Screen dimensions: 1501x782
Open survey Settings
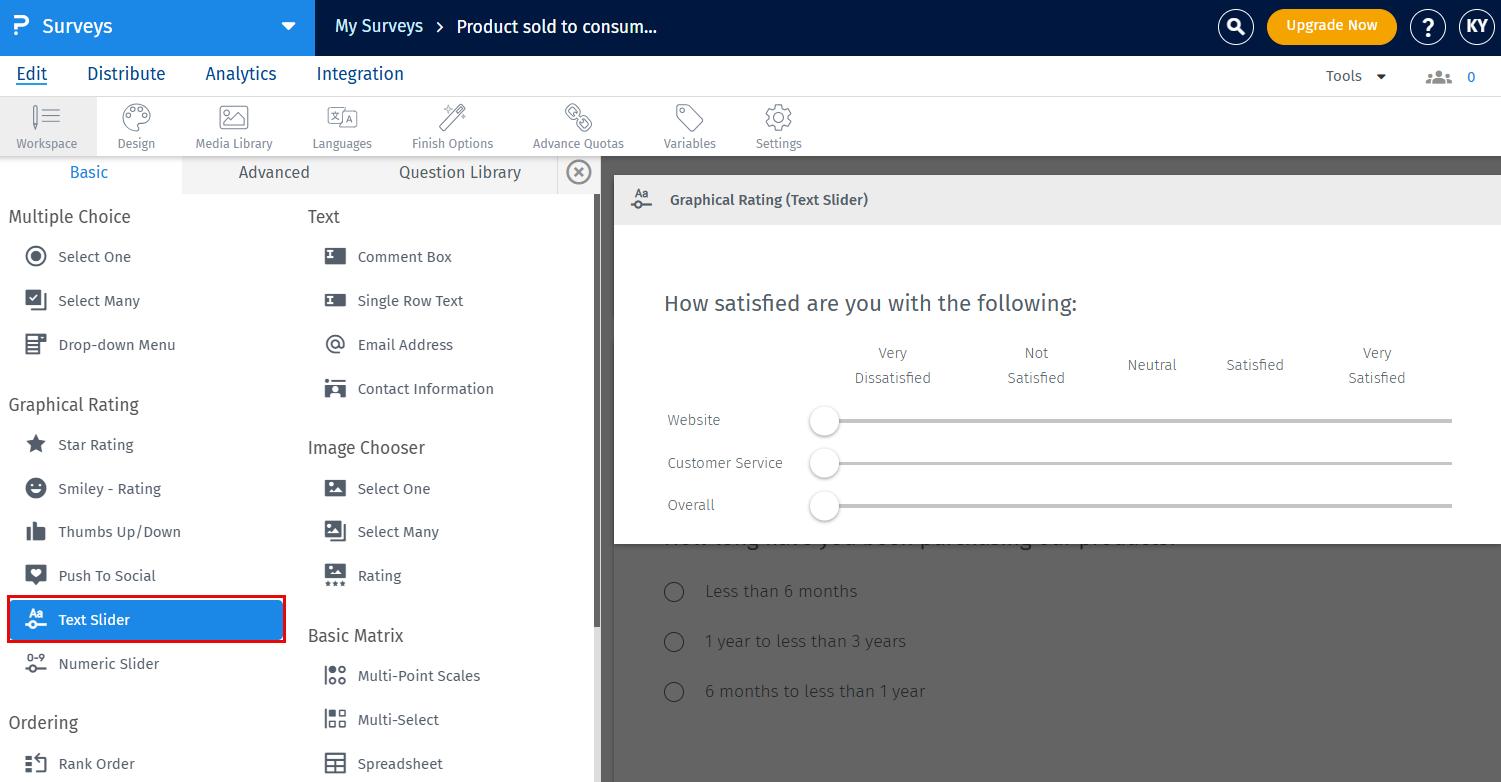click(x=778, y=126)
